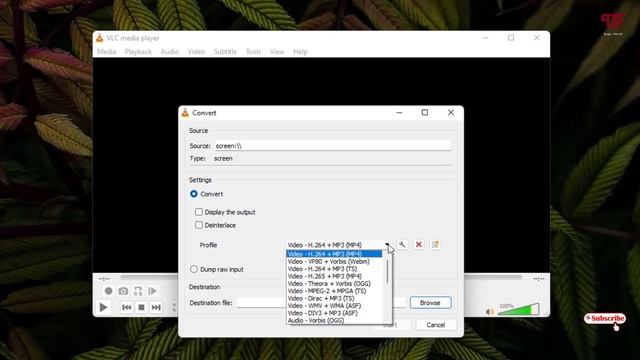Play media with the play button
Viewport: 640px width, 360px height.
(104, 307)
